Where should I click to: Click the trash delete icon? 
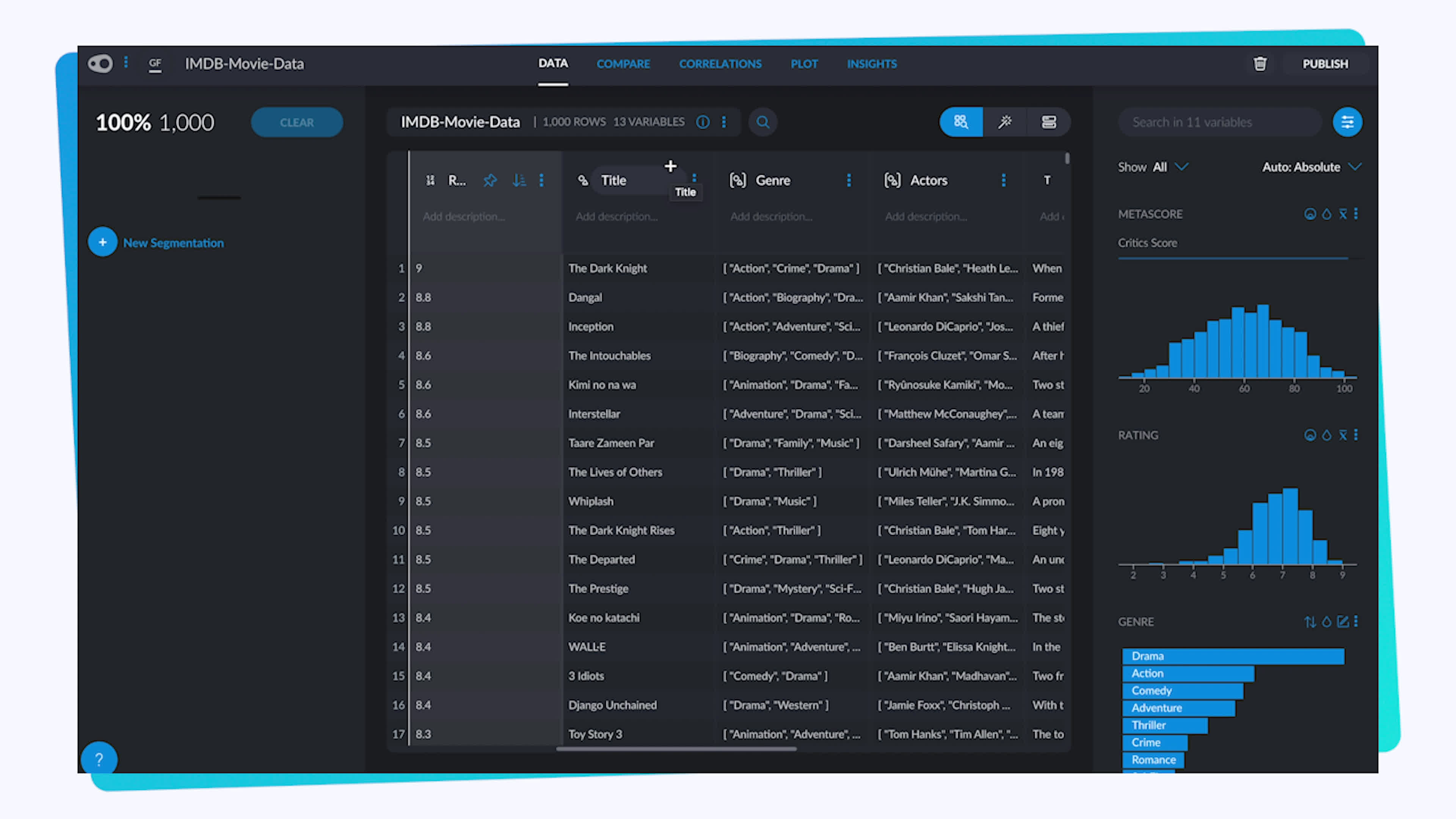[1260, 64]
